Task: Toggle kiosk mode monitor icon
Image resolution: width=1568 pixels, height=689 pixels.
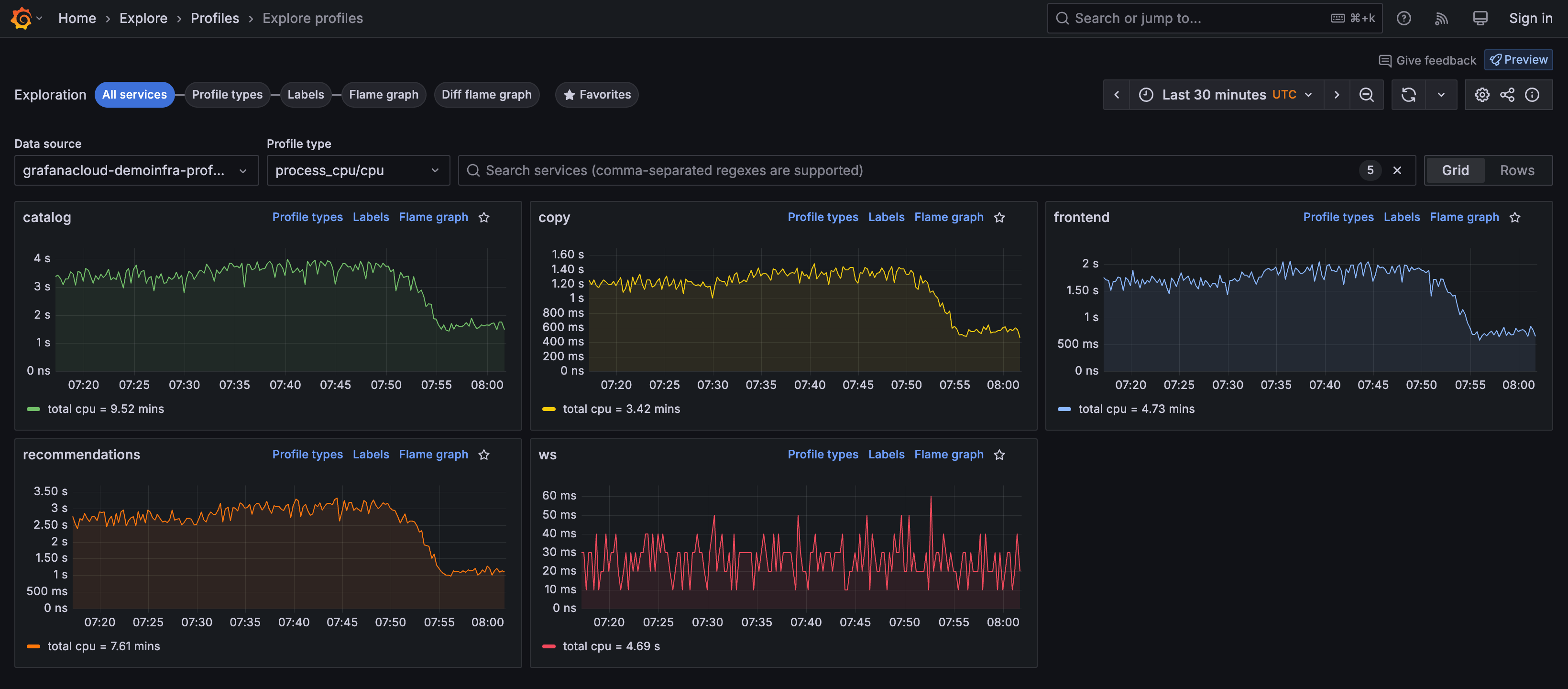Action: [x=1480, y=18]
